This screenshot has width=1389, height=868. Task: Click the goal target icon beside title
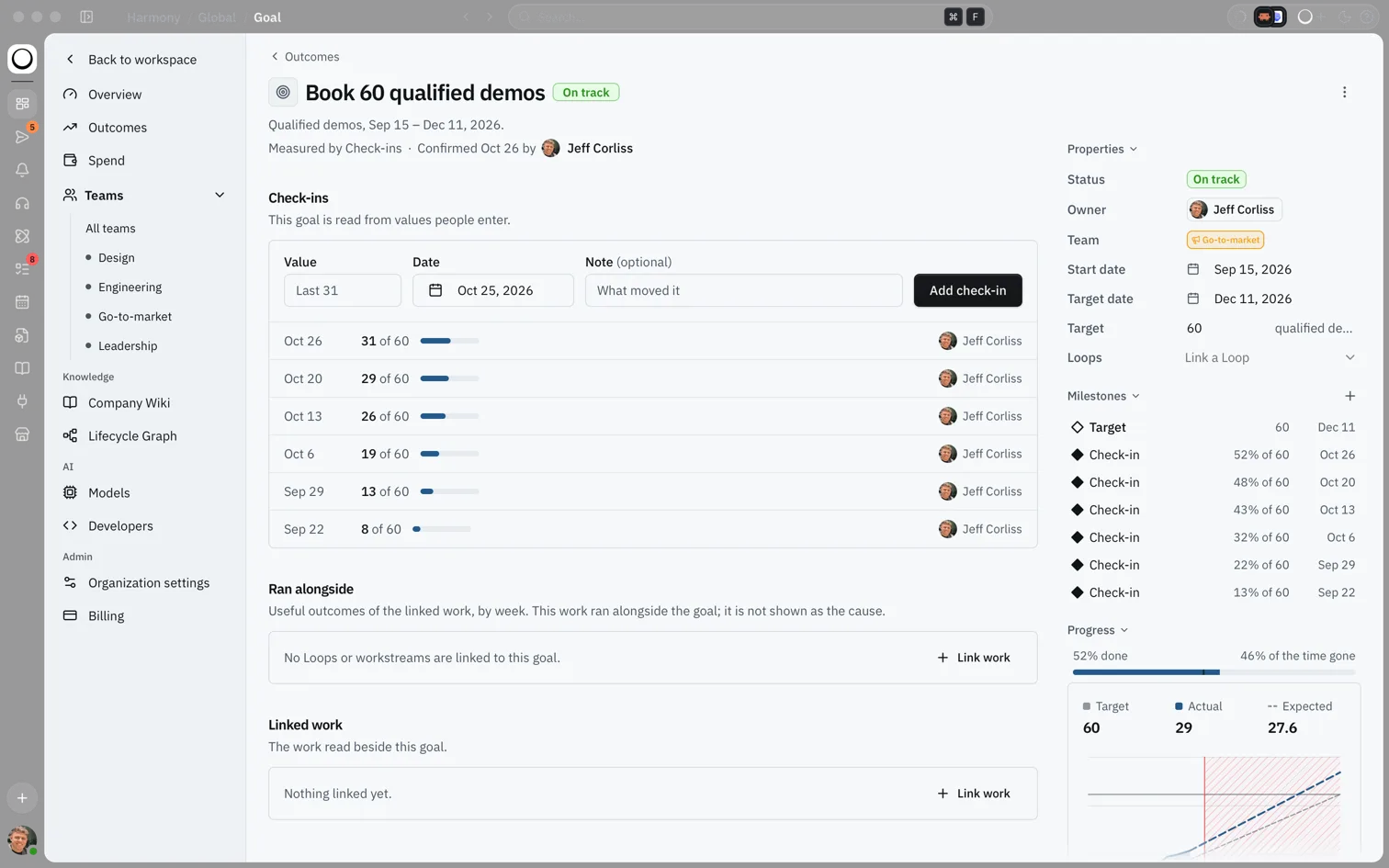click(283, 92)
